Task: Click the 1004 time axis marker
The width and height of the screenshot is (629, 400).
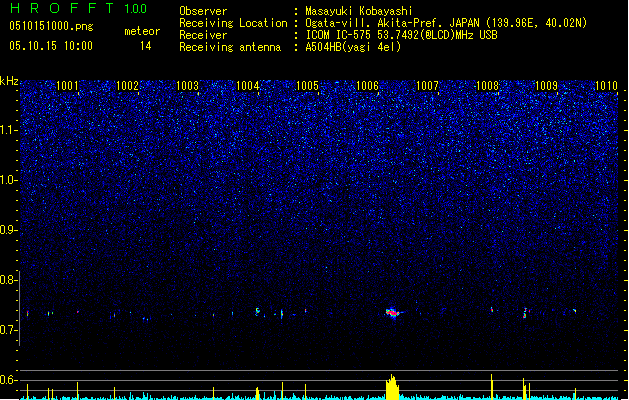Action: click(x=248, y=86)
